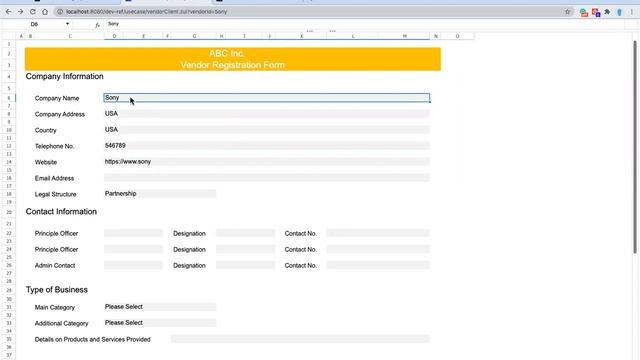Open the browser home page icon
The width and height of the screenshot is (640, 360).
tap(45, 12)
